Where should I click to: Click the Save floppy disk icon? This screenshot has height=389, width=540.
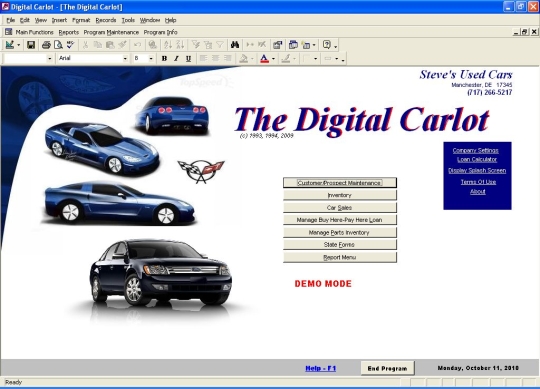pyautogui.click(x=31, y=45)
